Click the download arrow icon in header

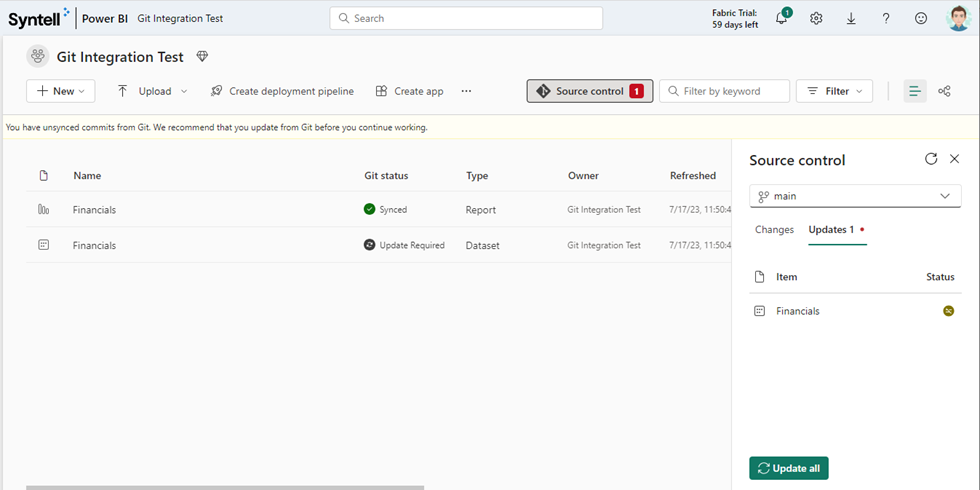click(851, 18)
